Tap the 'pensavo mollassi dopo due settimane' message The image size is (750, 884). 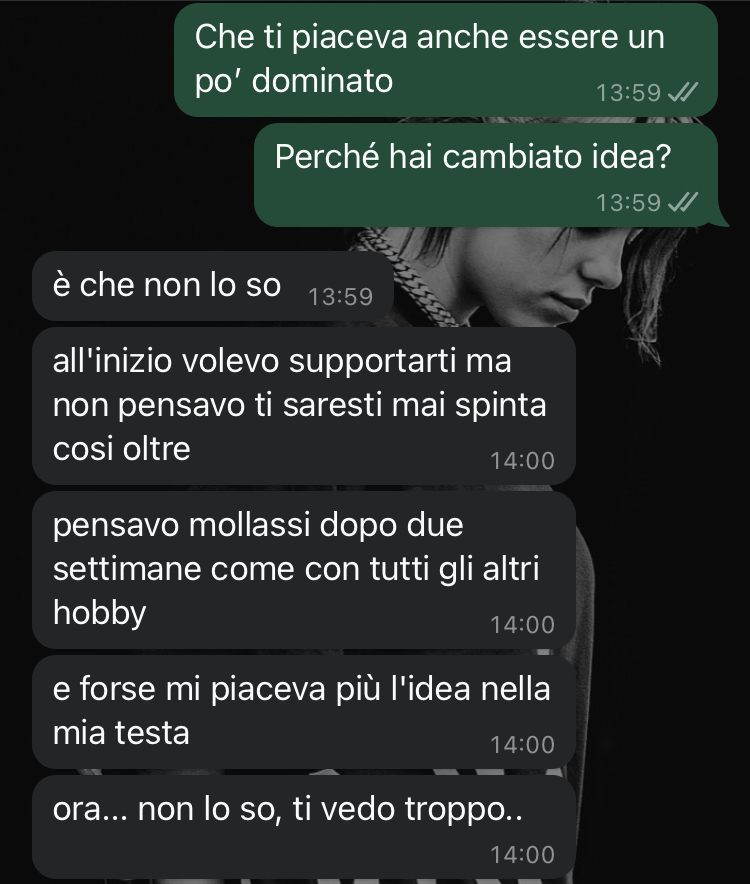click(x=304, y=570)
